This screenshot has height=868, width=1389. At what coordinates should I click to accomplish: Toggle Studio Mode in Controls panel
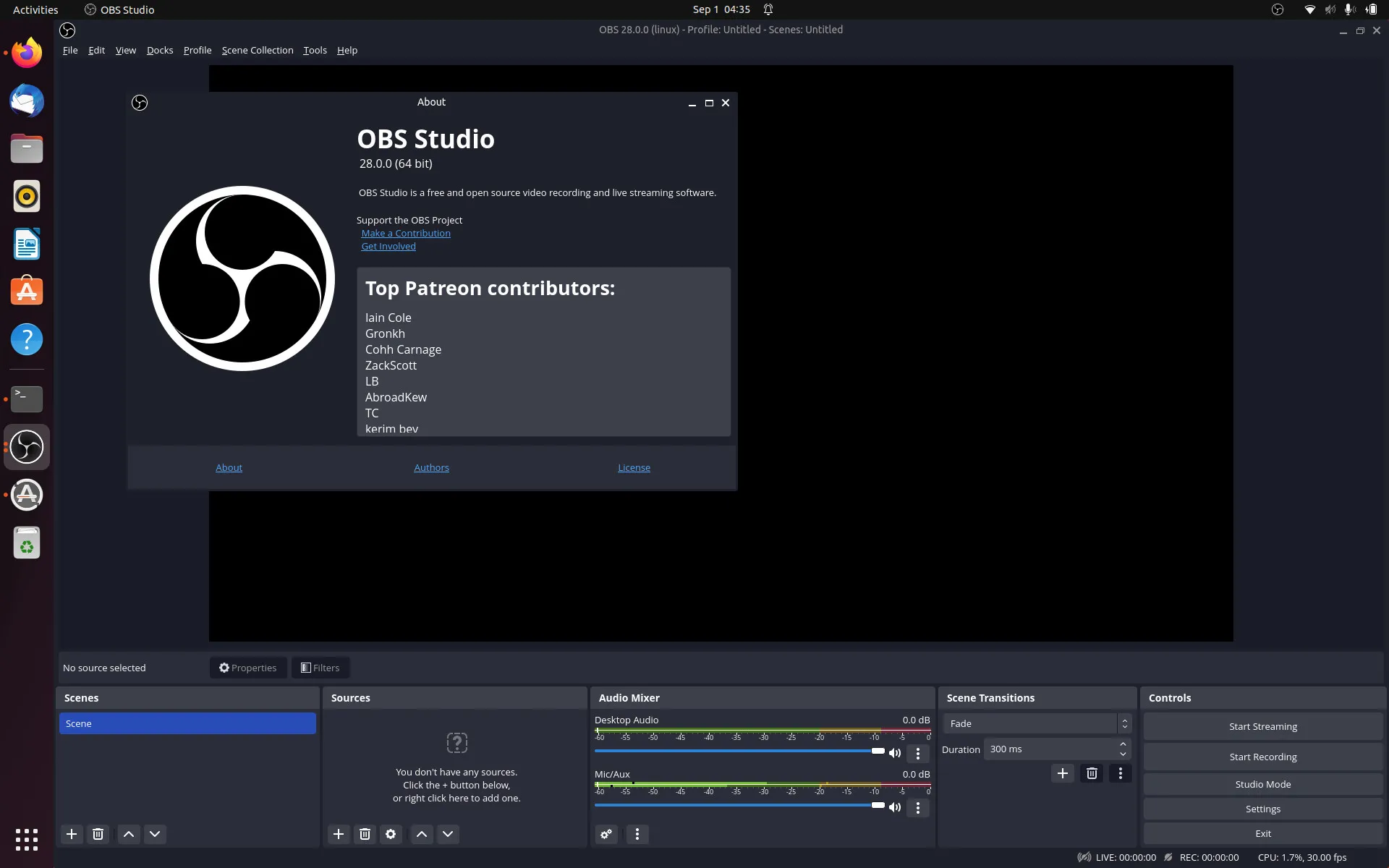(1262, 783)
